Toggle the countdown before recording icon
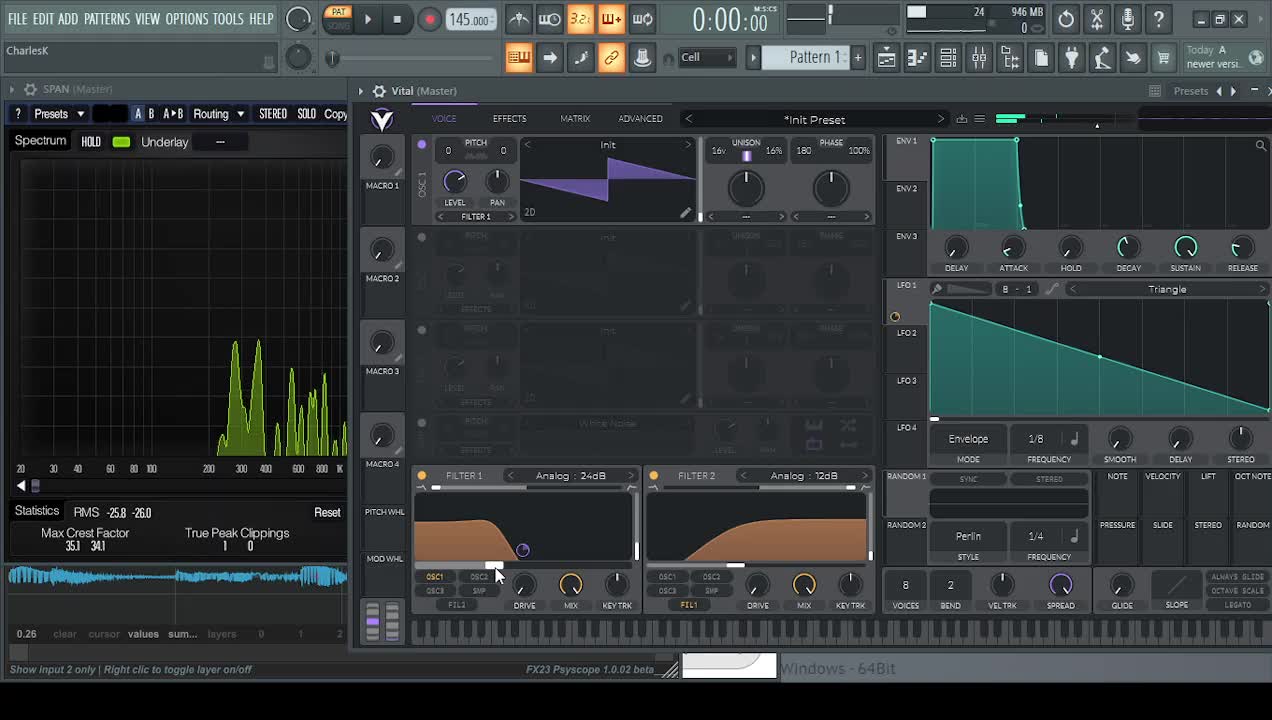 pyautogui.click(x=580, y=19)
